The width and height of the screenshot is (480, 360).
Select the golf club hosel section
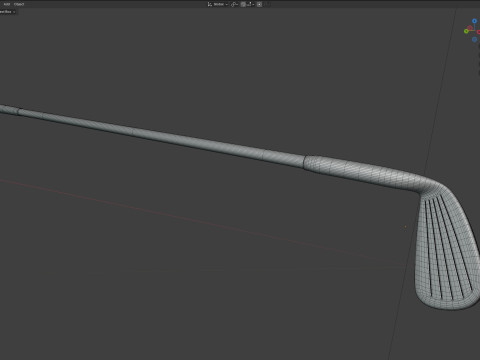(x=363, y=172)
